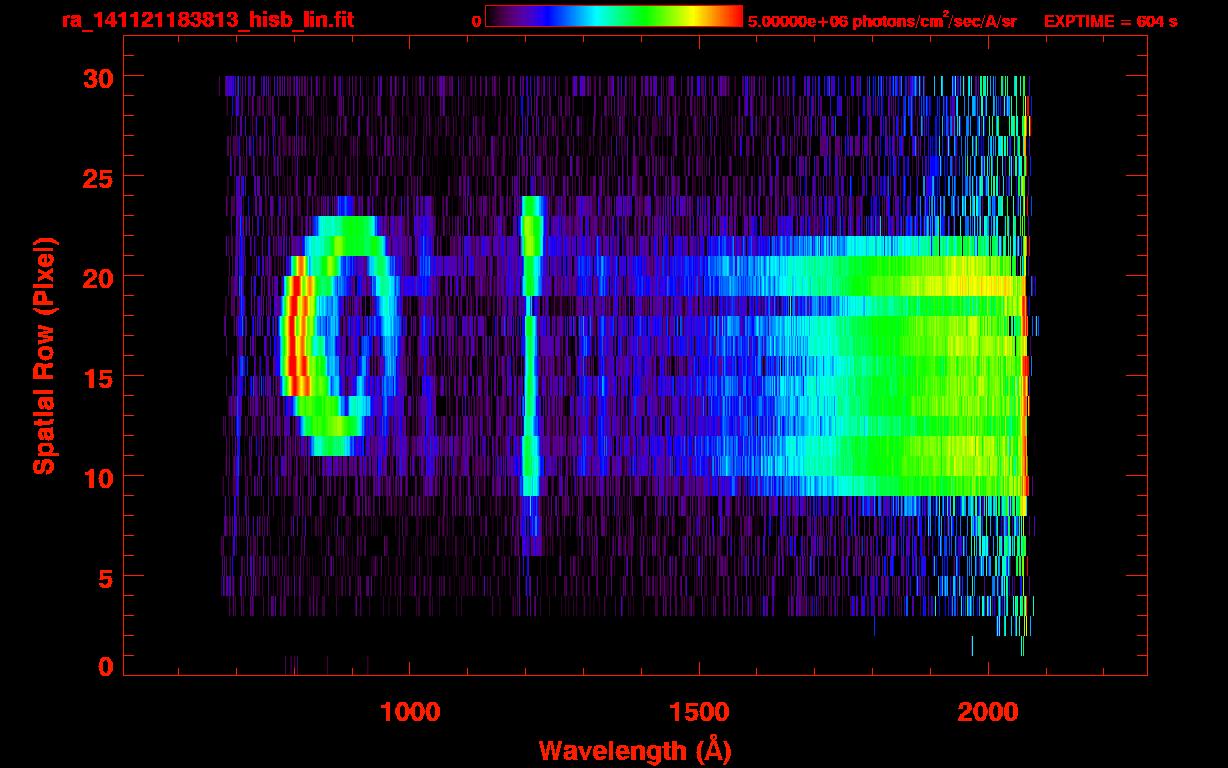Click the colorbar minimum value 0
Screen dimensions: 1228x768
[x=477, y=21]
